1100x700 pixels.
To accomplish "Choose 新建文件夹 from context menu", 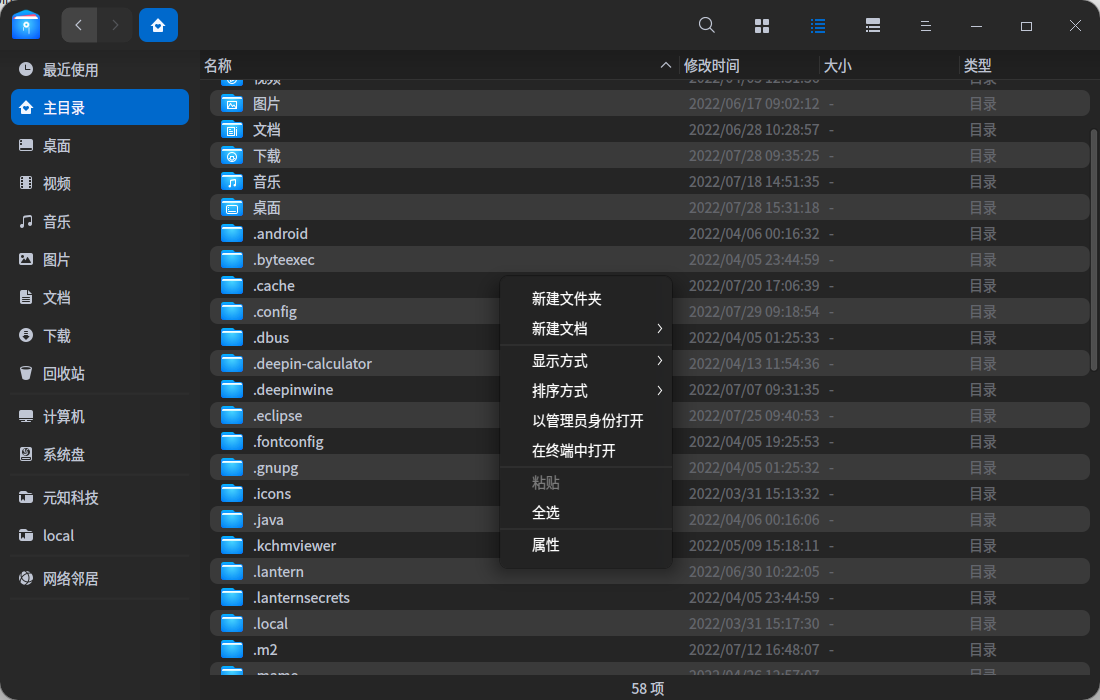I will click(x=586, y=299).
